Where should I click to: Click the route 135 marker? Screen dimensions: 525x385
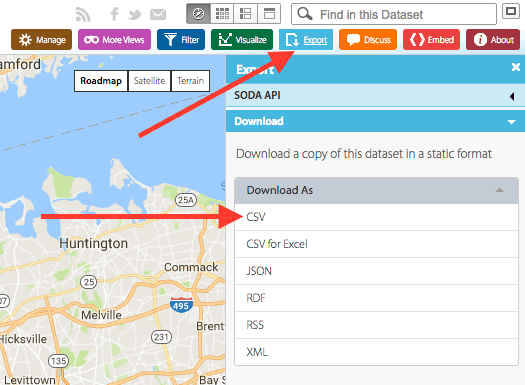tap(59, 361)
